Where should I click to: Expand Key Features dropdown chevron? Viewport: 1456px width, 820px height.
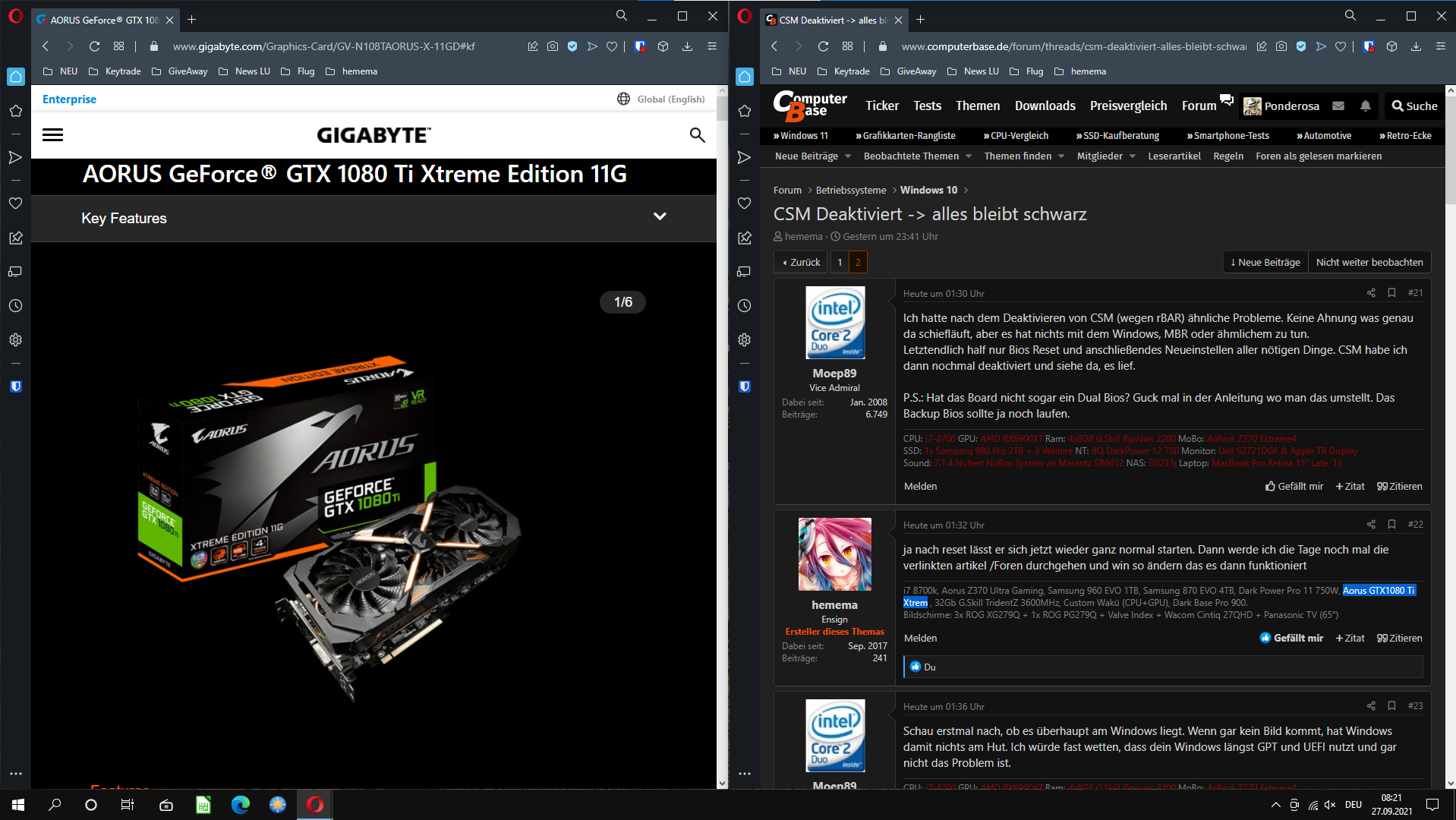(x=660, y=217)
